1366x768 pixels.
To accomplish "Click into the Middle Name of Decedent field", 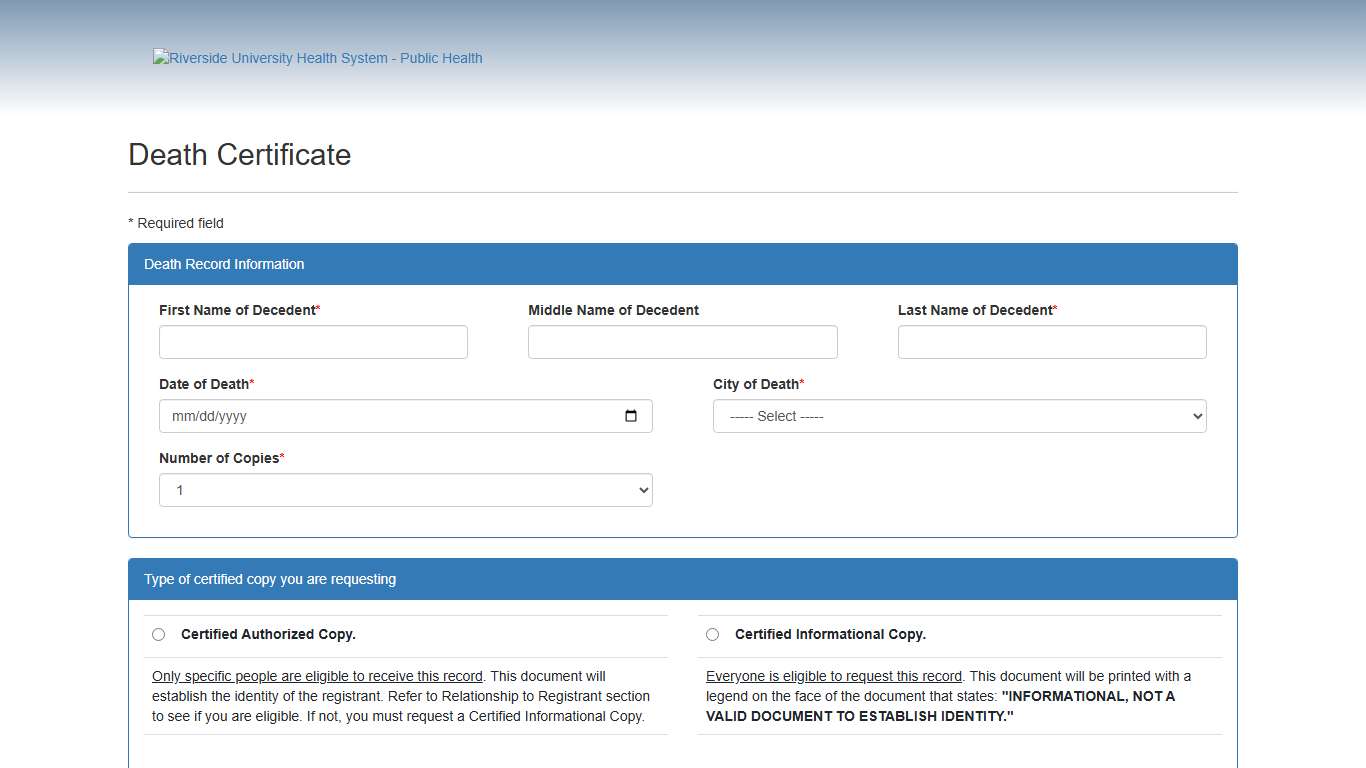I will 682,342.
